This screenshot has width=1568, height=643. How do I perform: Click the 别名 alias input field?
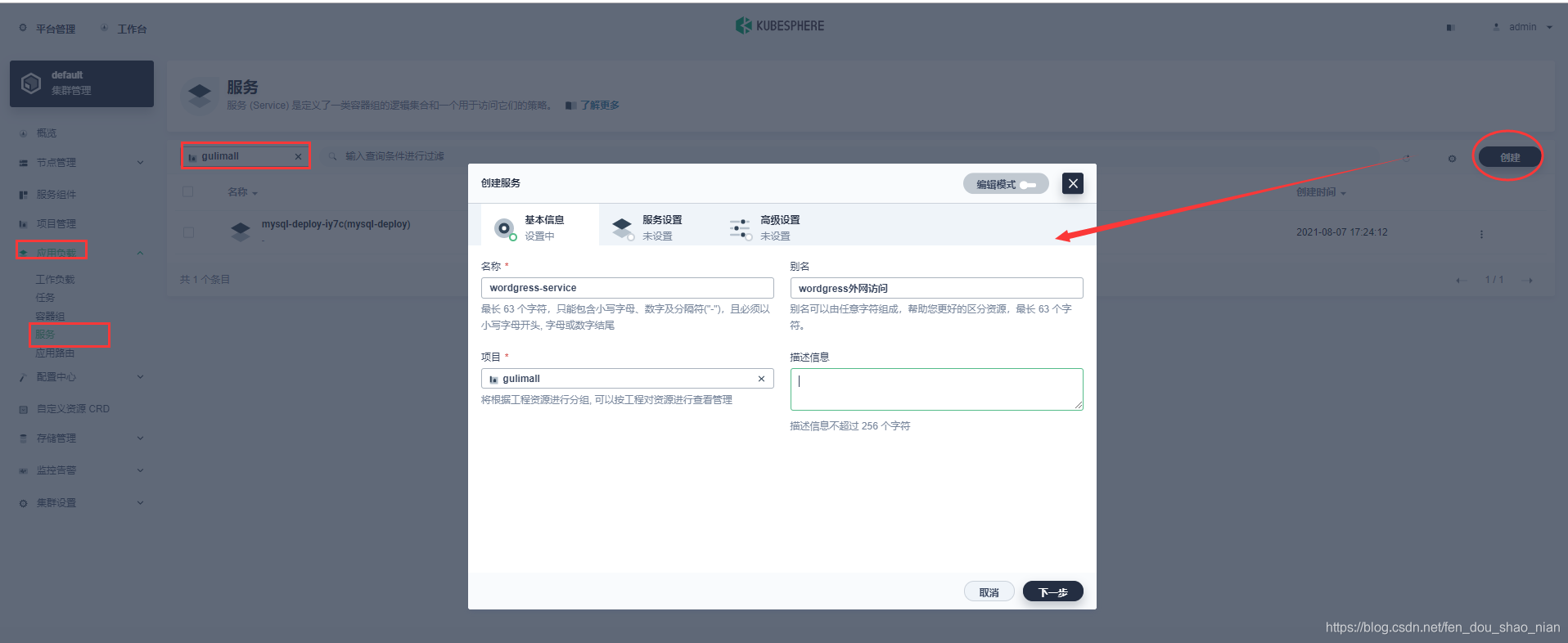tap(936, 288)
